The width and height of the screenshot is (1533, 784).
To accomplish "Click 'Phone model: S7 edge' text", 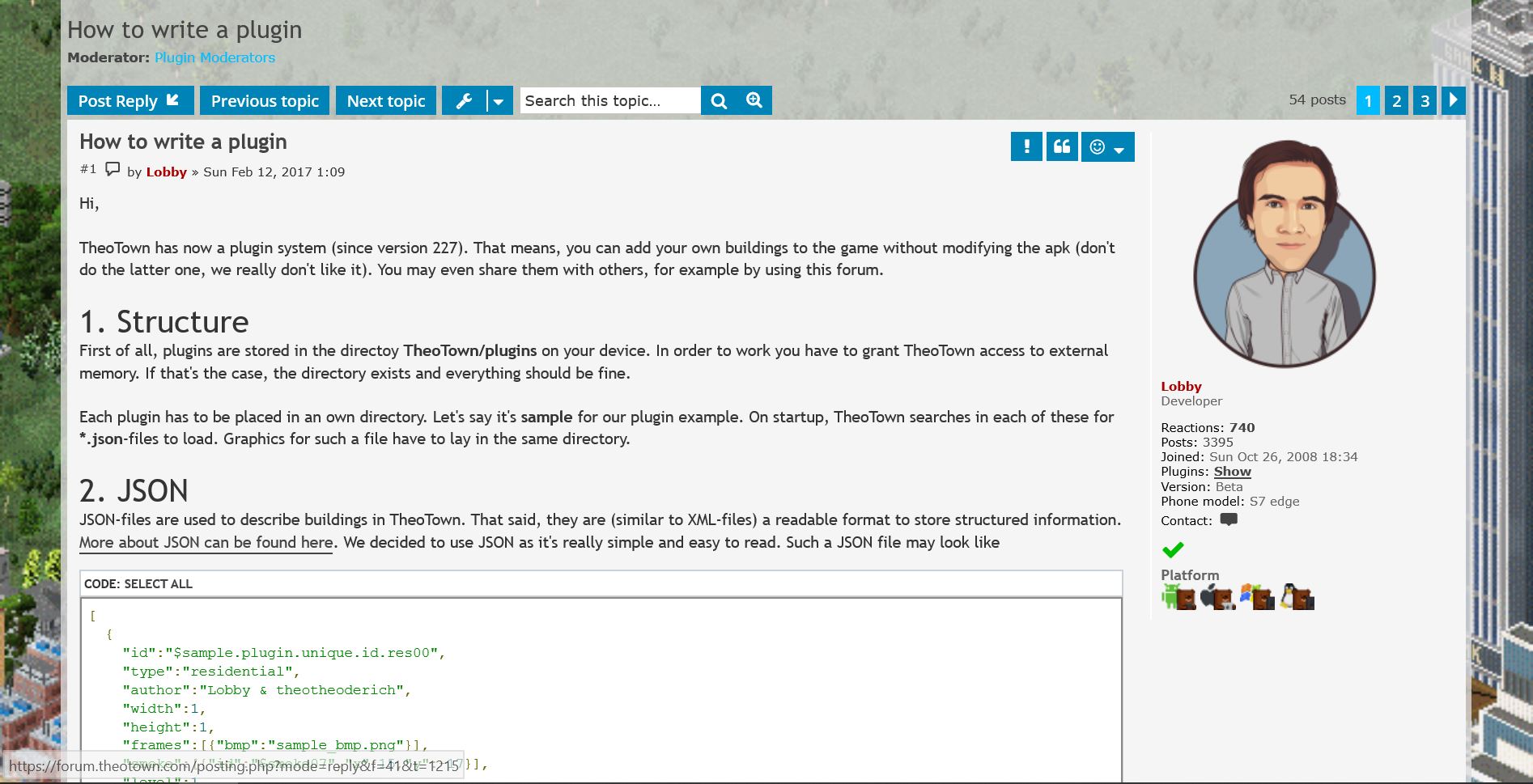I will (x=1230, y=502).
